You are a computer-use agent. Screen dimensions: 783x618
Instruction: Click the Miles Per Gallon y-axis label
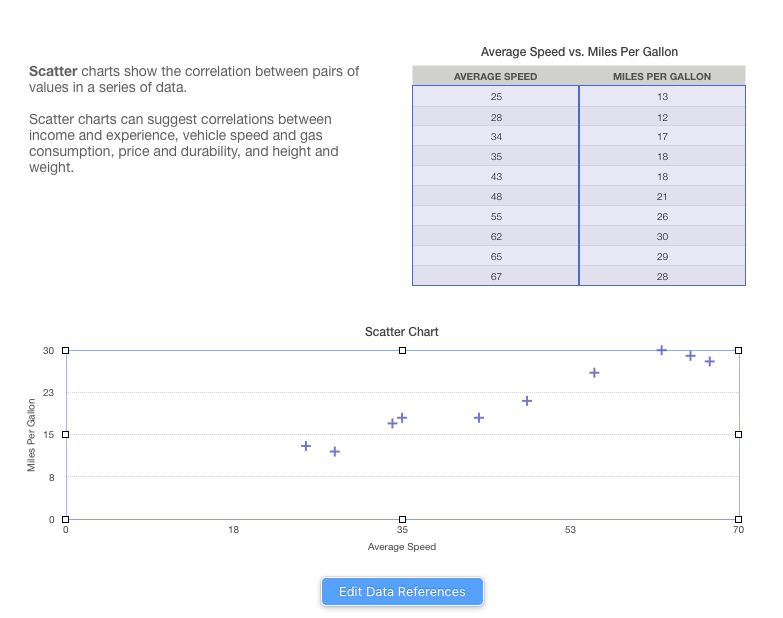(31, 435)
